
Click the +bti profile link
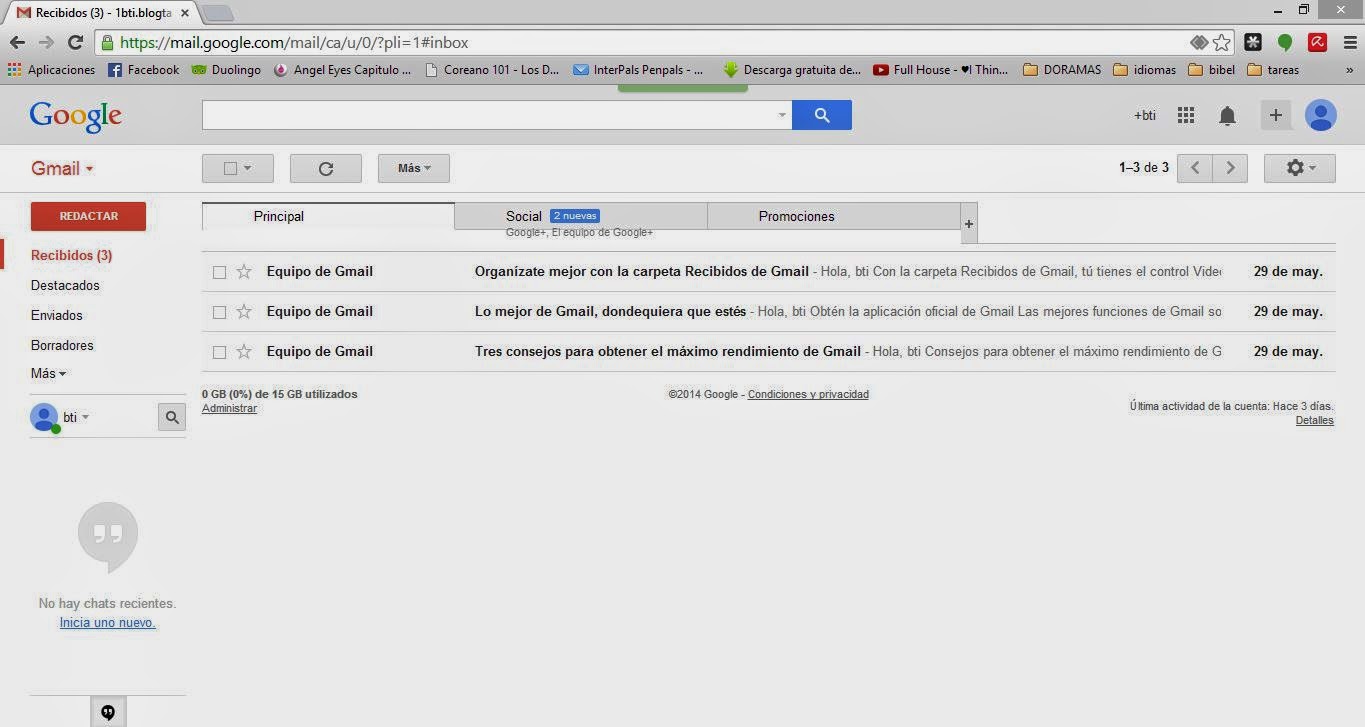tap(1144, 115)
